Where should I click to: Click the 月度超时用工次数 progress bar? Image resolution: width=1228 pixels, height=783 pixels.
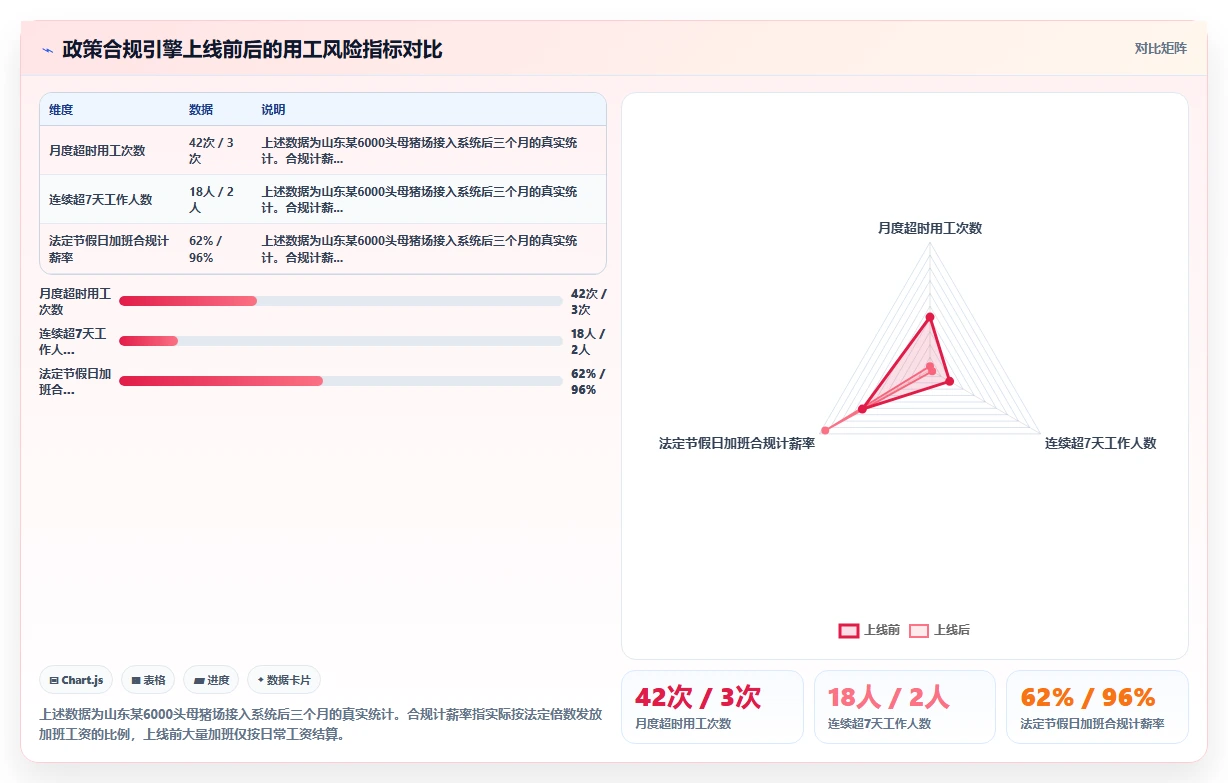click(341, 301)
